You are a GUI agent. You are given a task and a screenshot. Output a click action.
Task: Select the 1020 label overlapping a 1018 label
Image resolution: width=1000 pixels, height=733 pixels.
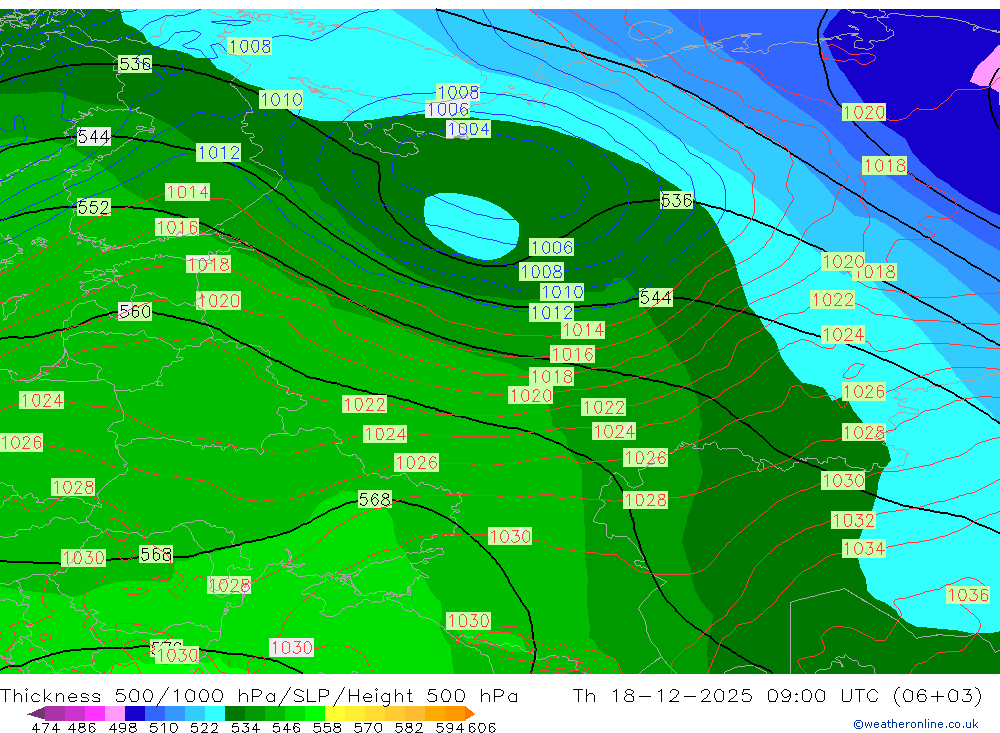coord(843,262)
